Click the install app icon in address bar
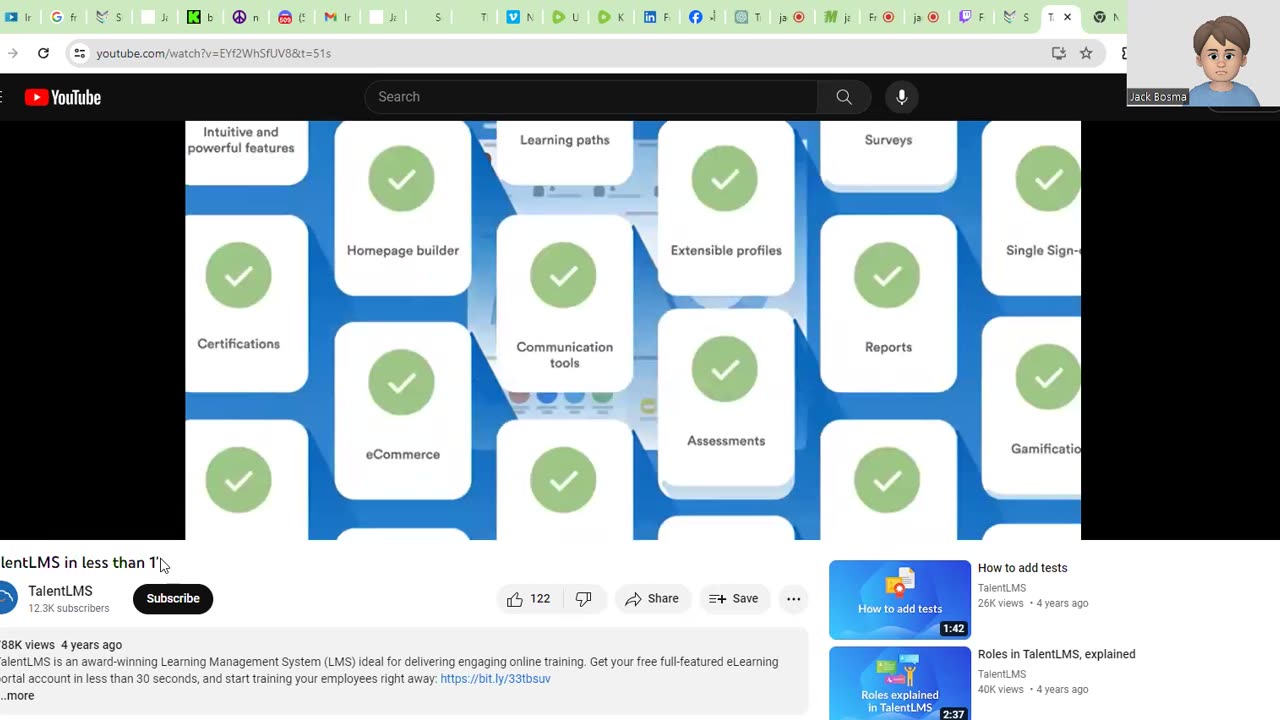Viewport: 1280px width, 720px height. pos(1059,53)
